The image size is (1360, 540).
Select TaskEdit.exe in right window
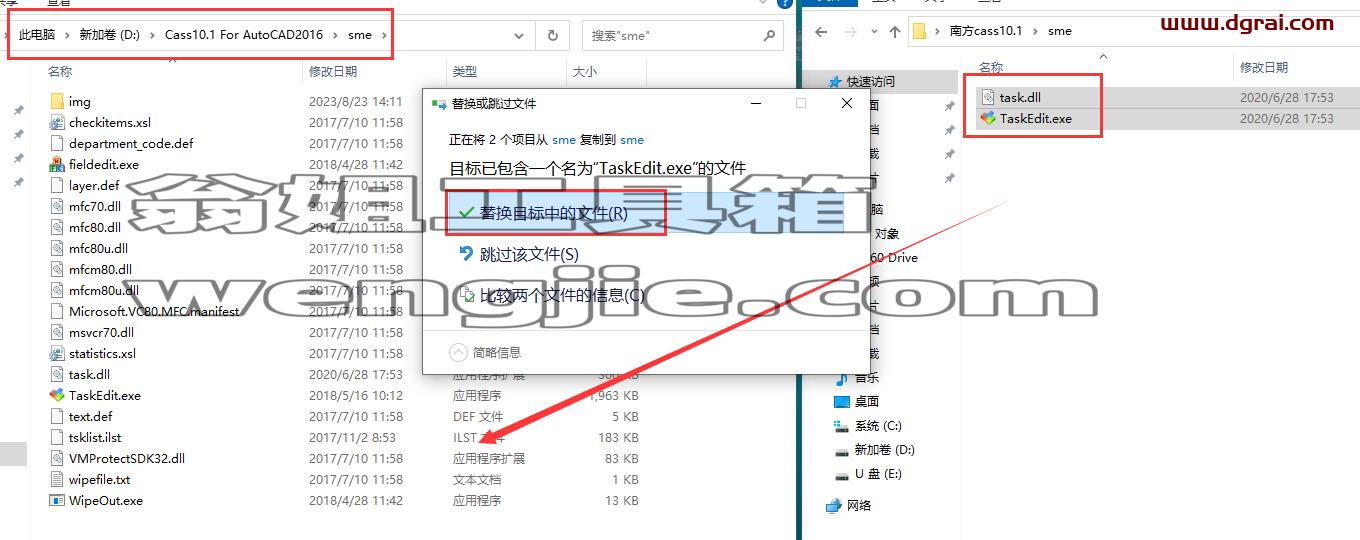click(x=1035, y=118)
